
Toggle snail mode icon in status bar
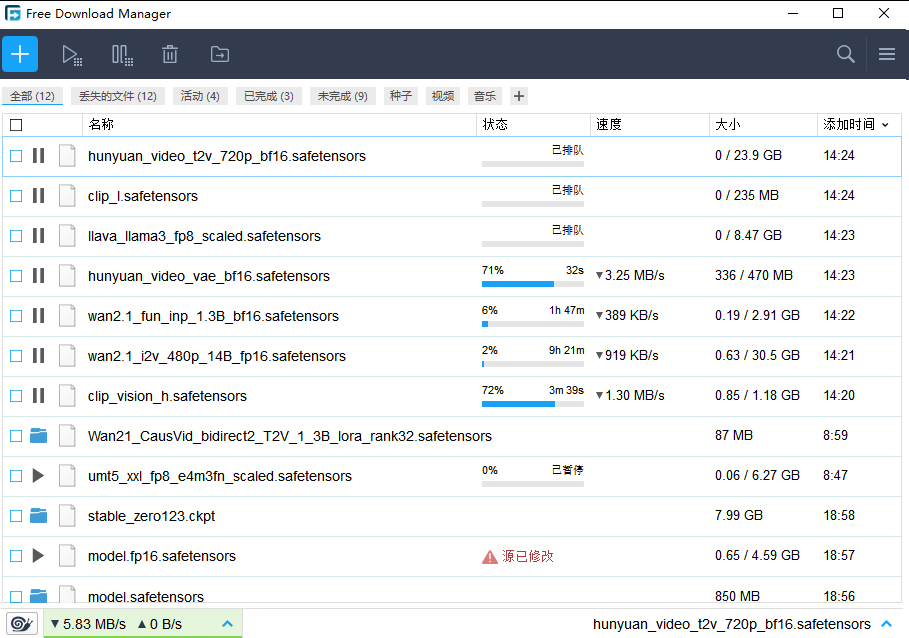coord(22,624)
